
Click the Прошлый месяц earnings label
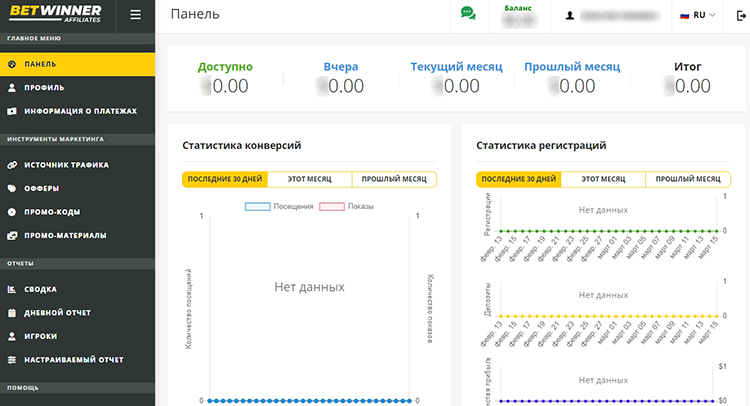click(572, 67)
